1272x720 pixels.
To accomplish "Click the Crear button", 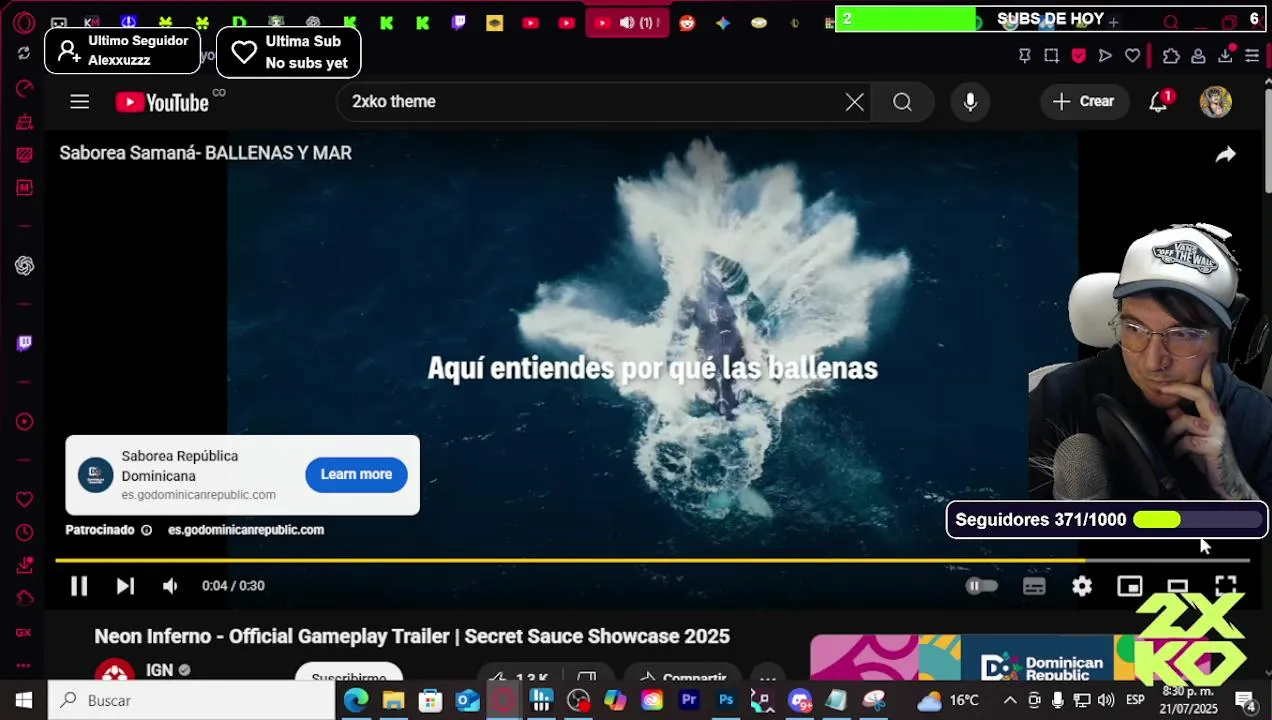I will click(1083, 101).
